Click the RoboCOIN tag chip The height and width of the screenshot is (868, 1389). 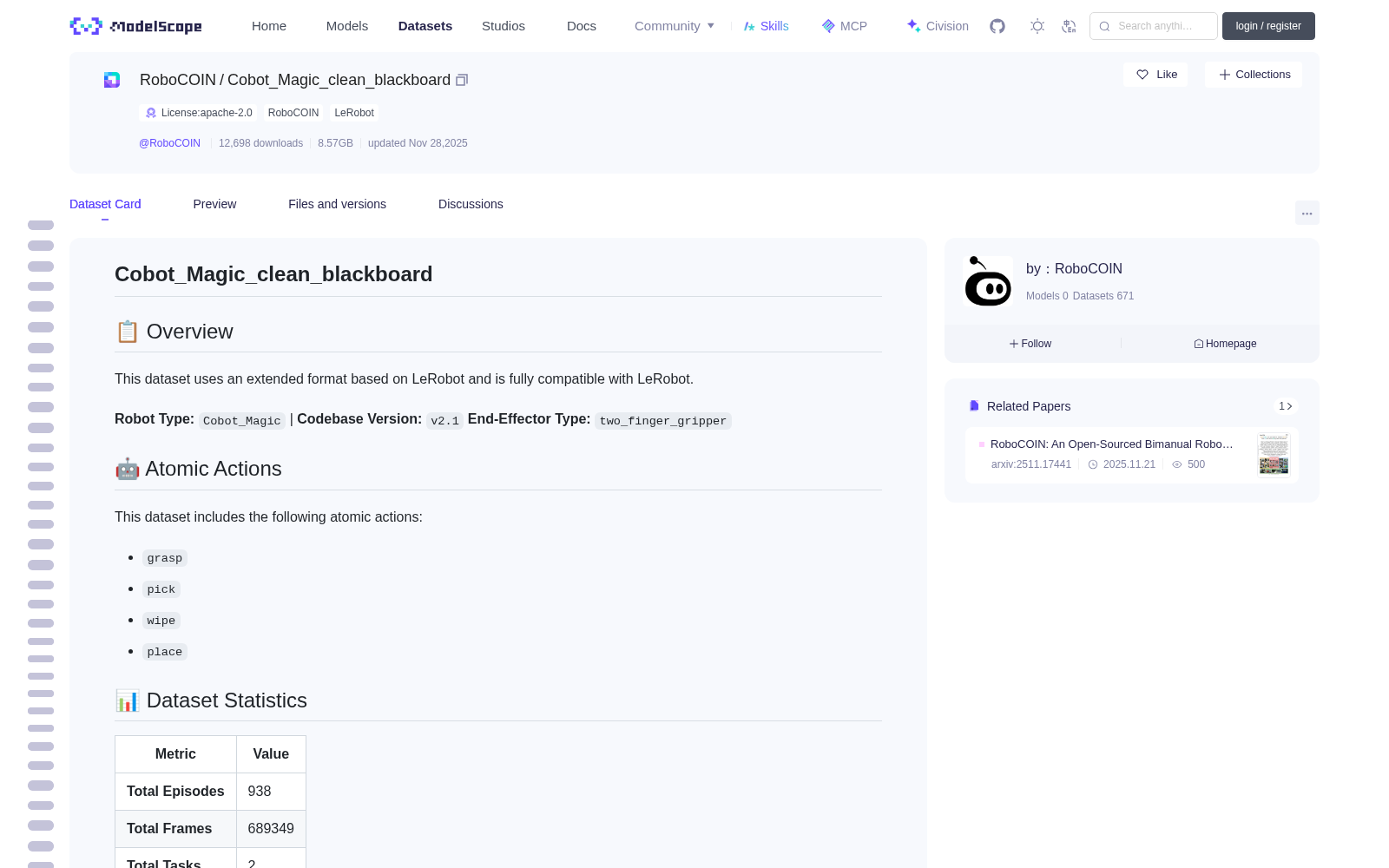pyautogui.click(x=293, y=113)
